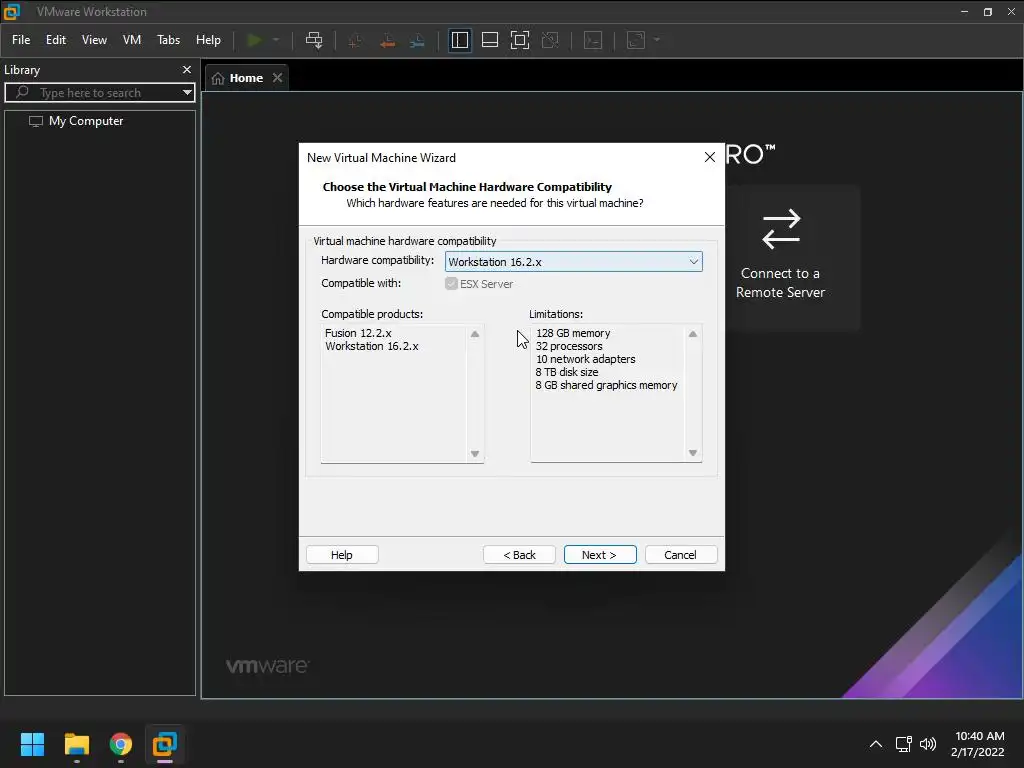
Task: Cancel the New Virtual Machine Wizard
Action: 680,554
